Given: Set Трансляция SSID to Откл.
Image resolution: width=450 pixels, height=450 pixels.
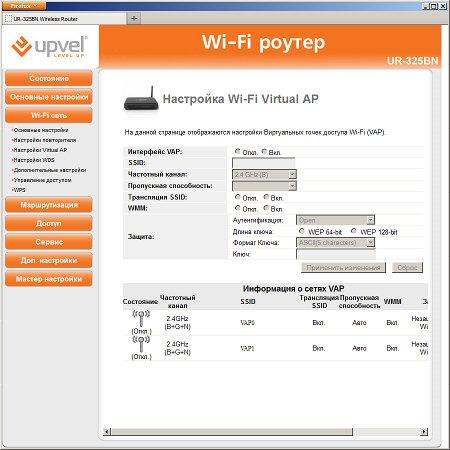Looking at the screenshot, I should coord(237,197).
